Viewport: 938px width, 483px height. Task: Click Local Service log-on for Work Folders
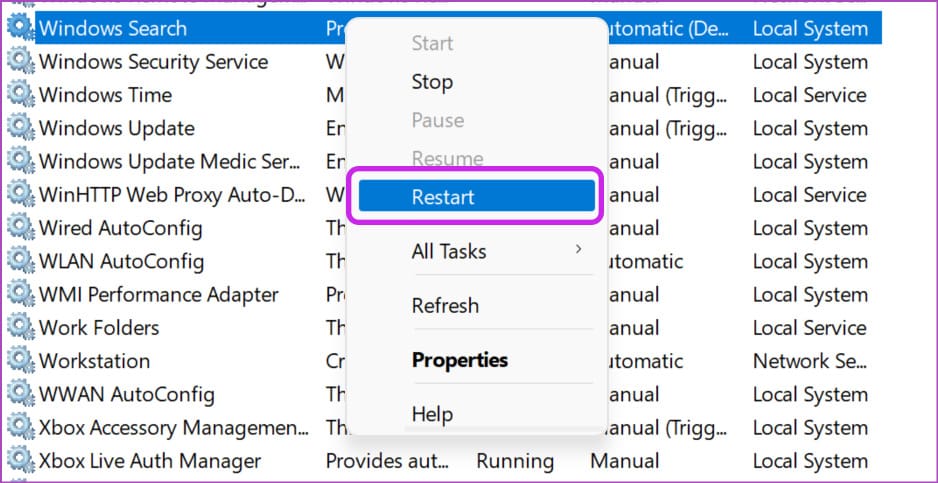pyautogui.click(x=809, y=329)
